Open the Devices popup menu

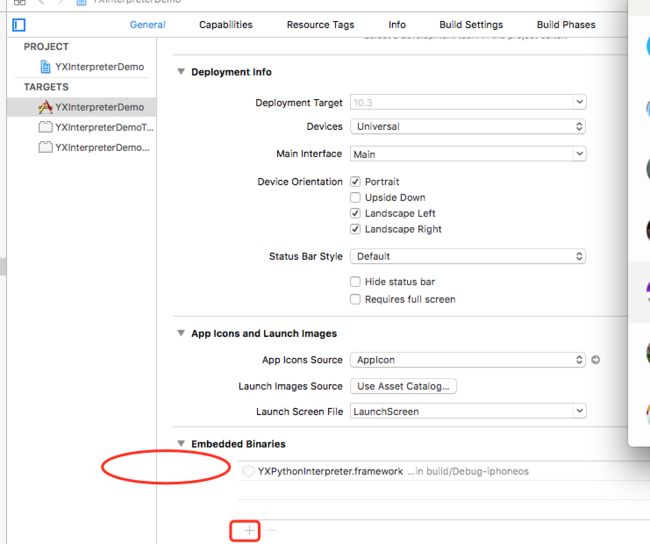pyautogui.click(x=468, y=126)
